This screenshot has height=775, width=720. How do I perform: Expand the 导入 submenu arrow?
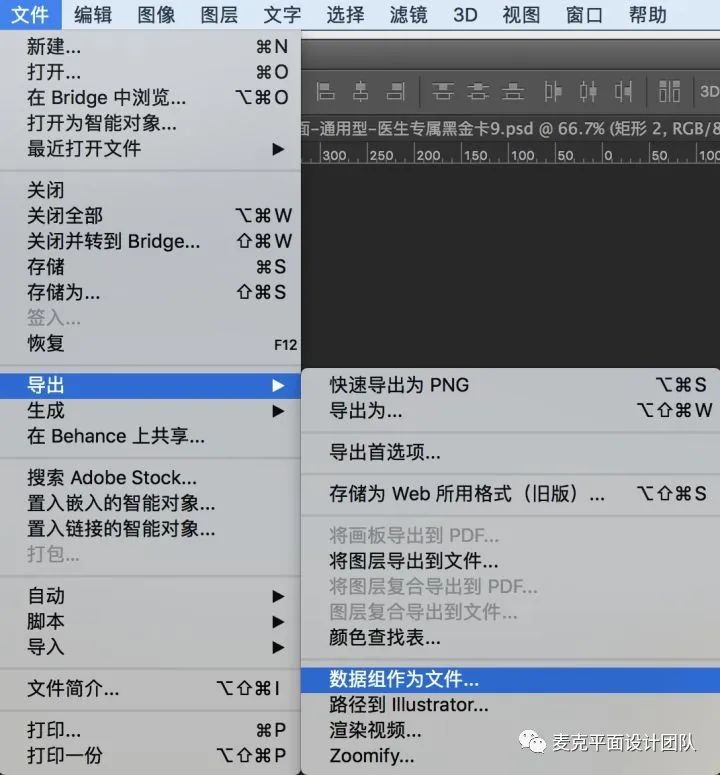(x=278, y=647)
